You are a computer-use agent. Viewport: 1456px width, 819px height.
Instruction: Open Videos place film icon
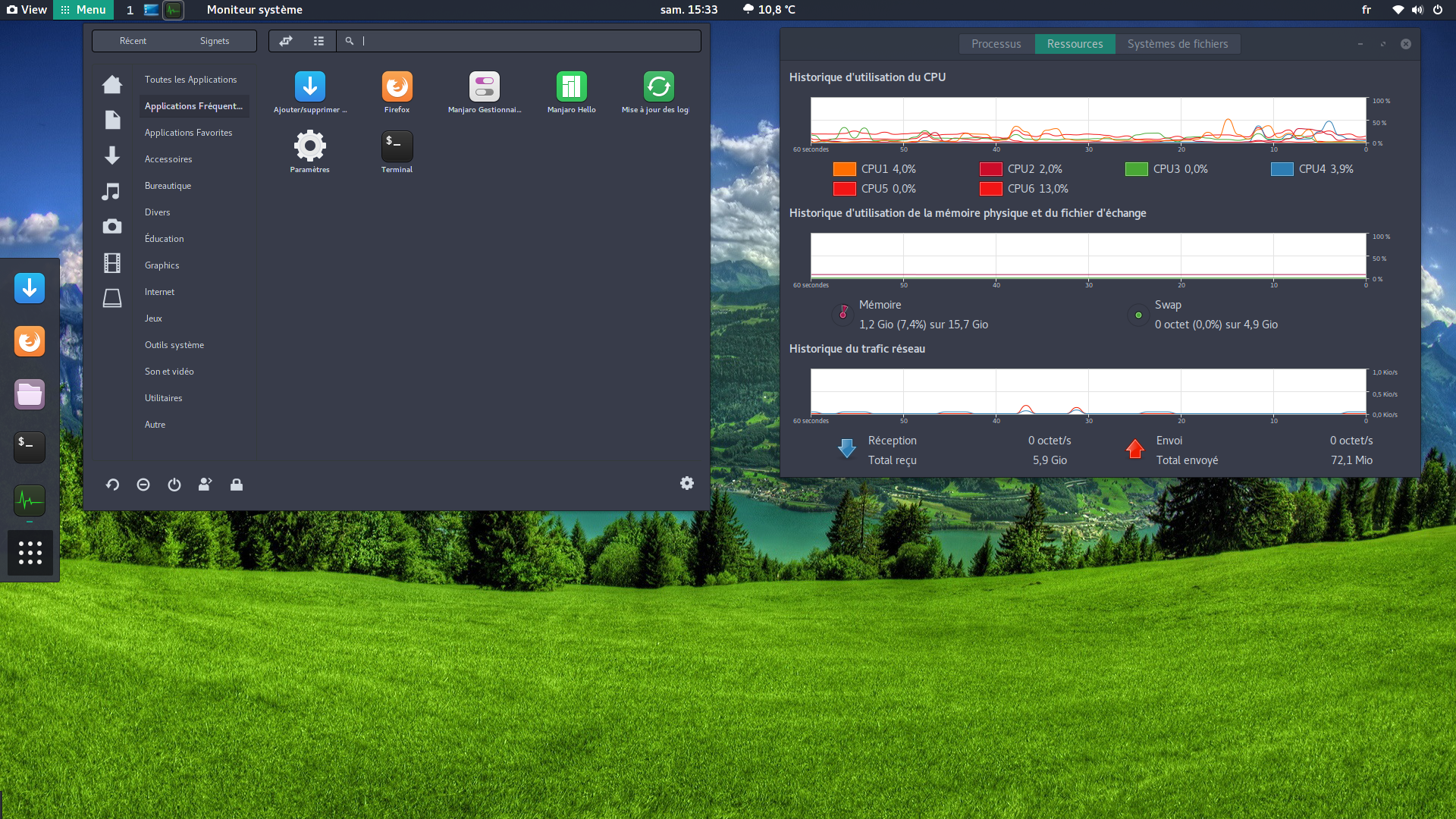point(112,262)
